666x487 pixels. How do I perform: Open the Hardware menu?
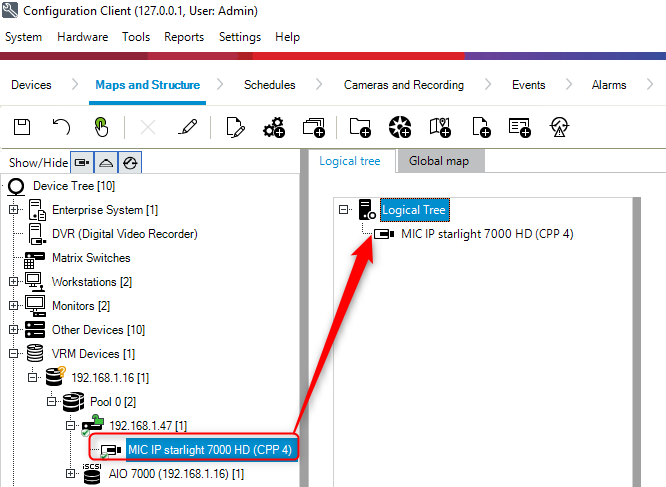(82, 37)
